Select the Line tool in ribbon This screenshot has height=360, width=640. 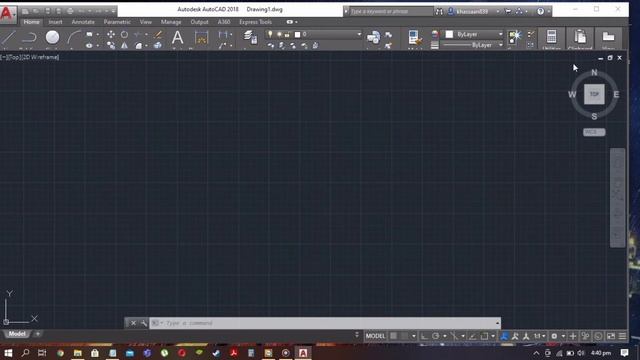pos(7,38)
